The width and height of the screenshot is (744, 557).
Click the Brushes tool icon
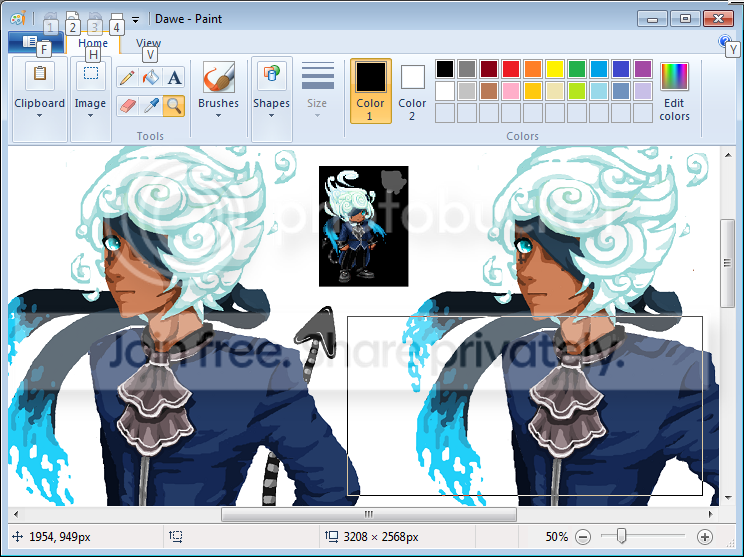218,78
